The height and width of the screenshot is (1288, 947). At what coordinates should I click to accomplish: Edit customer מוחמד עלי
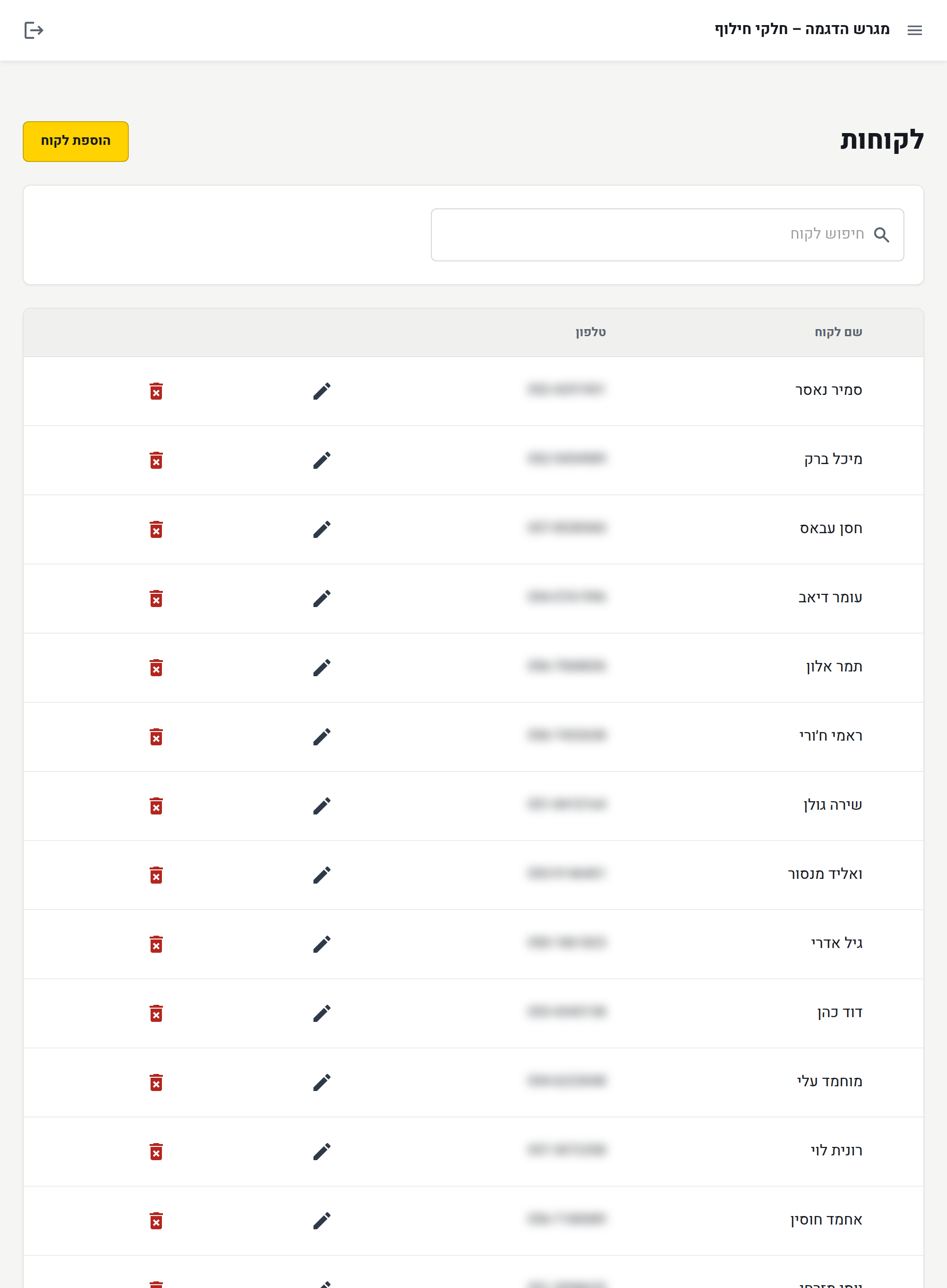322,1082
